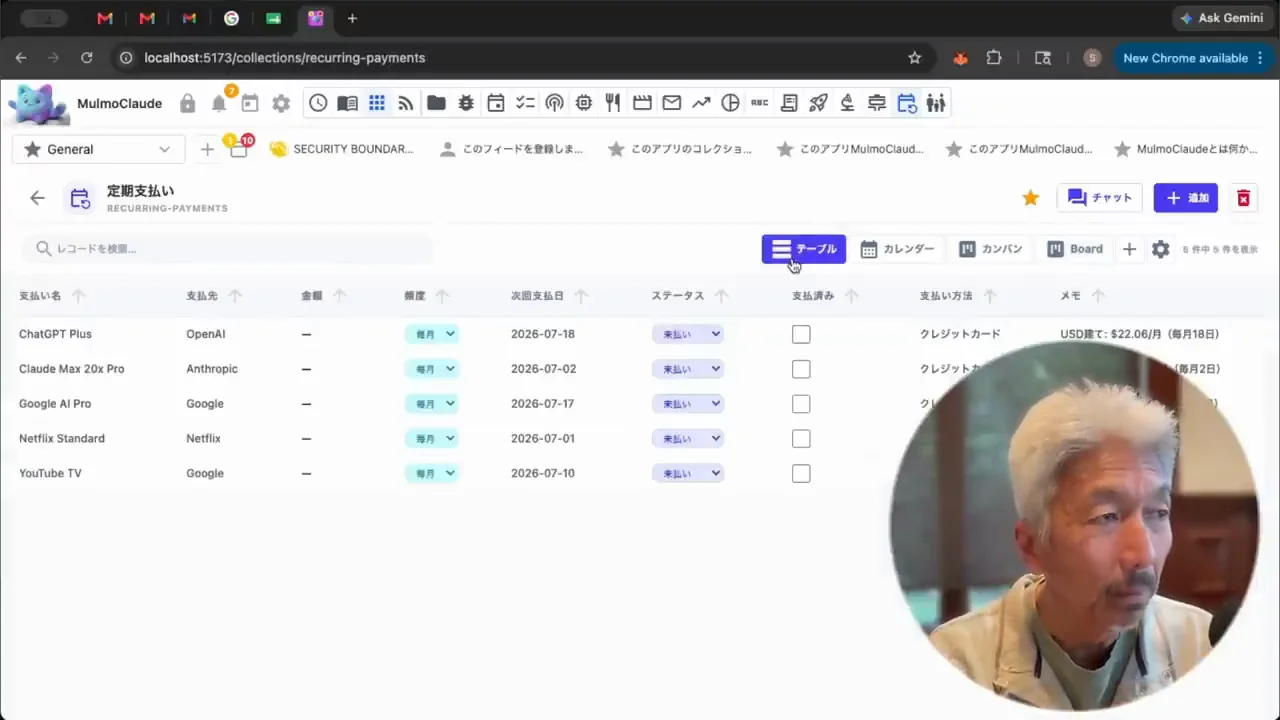Open the RSS feed icon
The width and height of the screenshot is (1280, 720).
(406, 103)
